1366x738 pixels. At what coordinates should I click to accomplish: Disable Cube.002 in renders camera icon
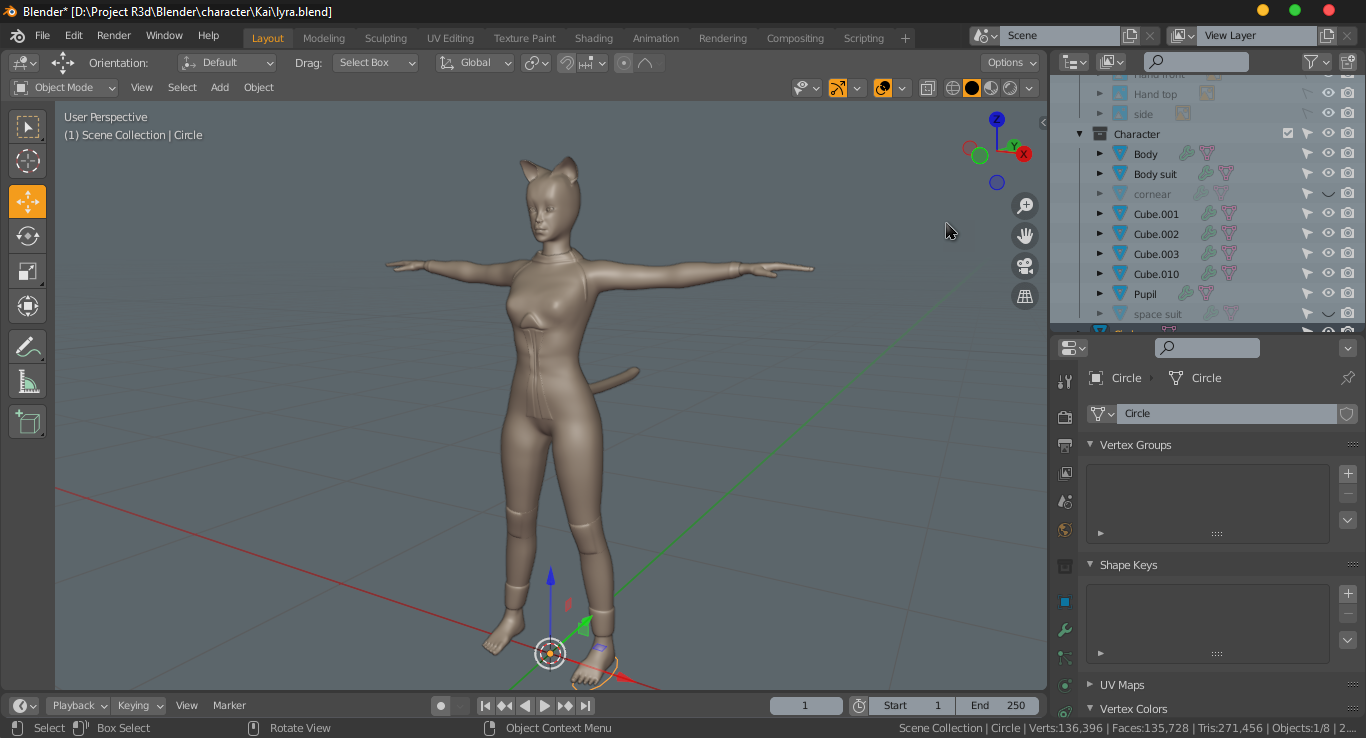coord(1348,233)
